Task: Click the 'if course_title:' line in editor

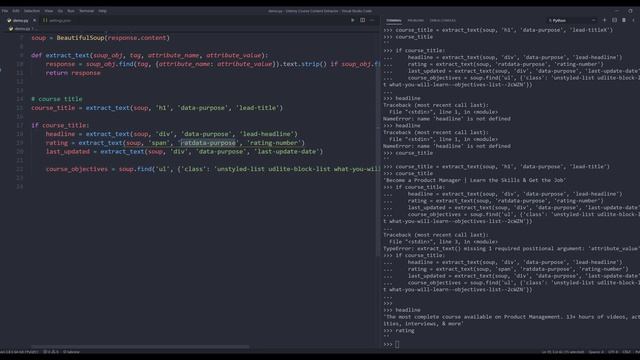Action: pyautogui.click(x=60, y=125)
